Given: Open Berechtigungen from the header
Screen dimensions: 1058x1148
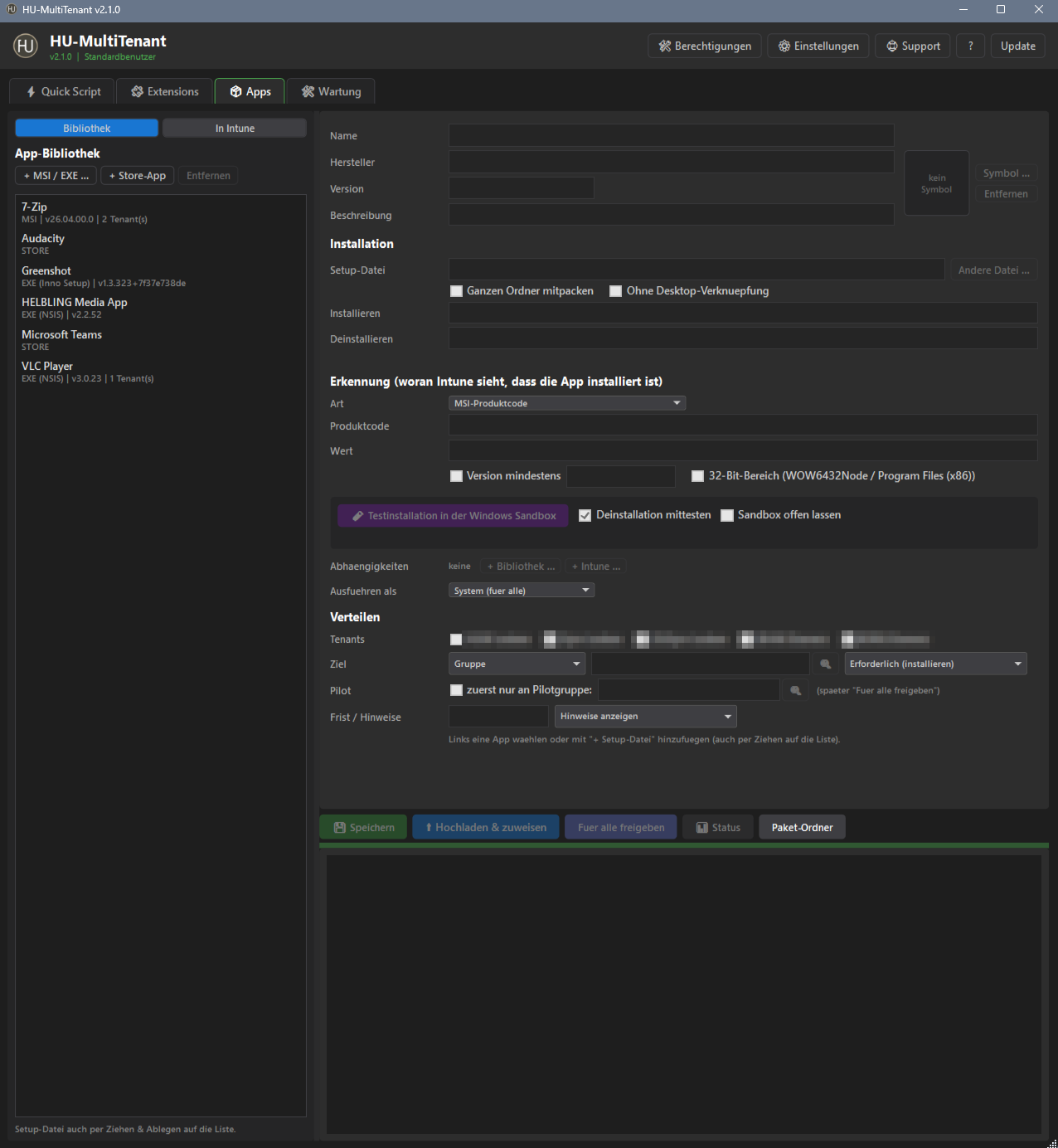Looking at the screenshot, I should [x=705, y=46].
